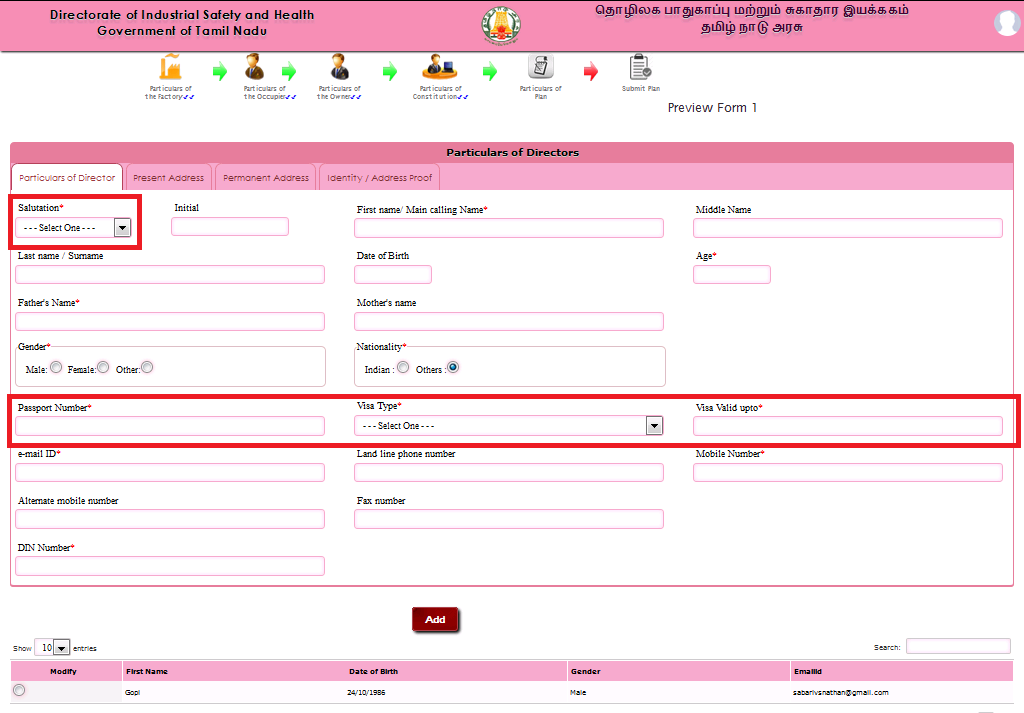1024x713 pixels.
Task: Switch to the Permanent Address tab
Action: point(266,178)
